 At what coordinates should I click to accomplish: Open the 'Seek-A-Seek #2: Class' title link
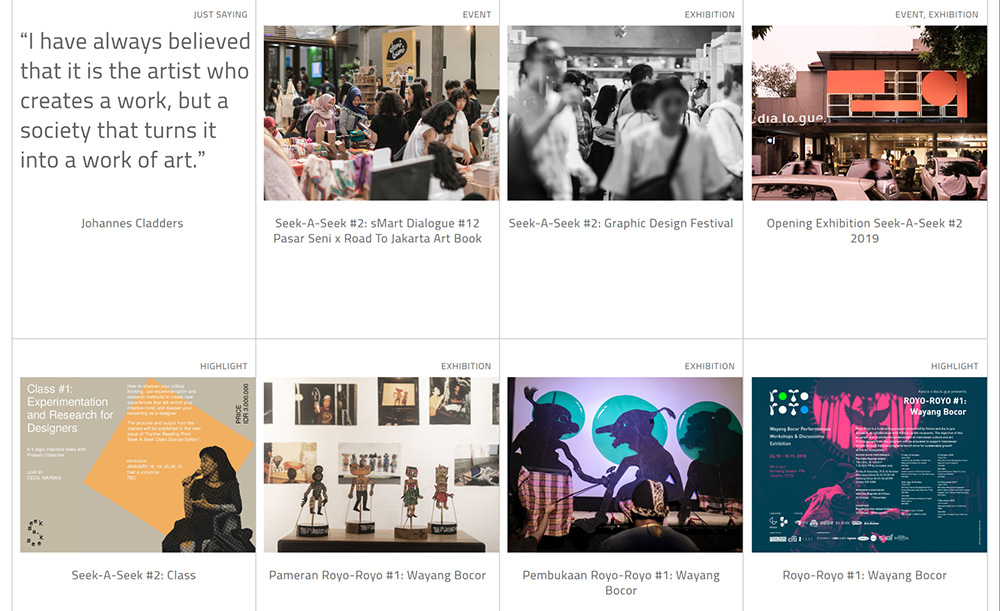133,575
